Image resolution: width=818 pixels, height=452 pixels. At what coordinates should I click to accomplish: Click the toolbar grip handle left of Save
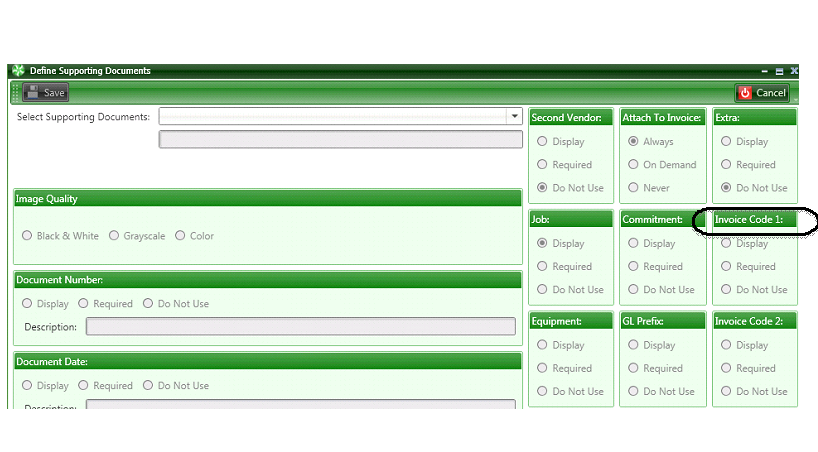click(x=15, y=93)
